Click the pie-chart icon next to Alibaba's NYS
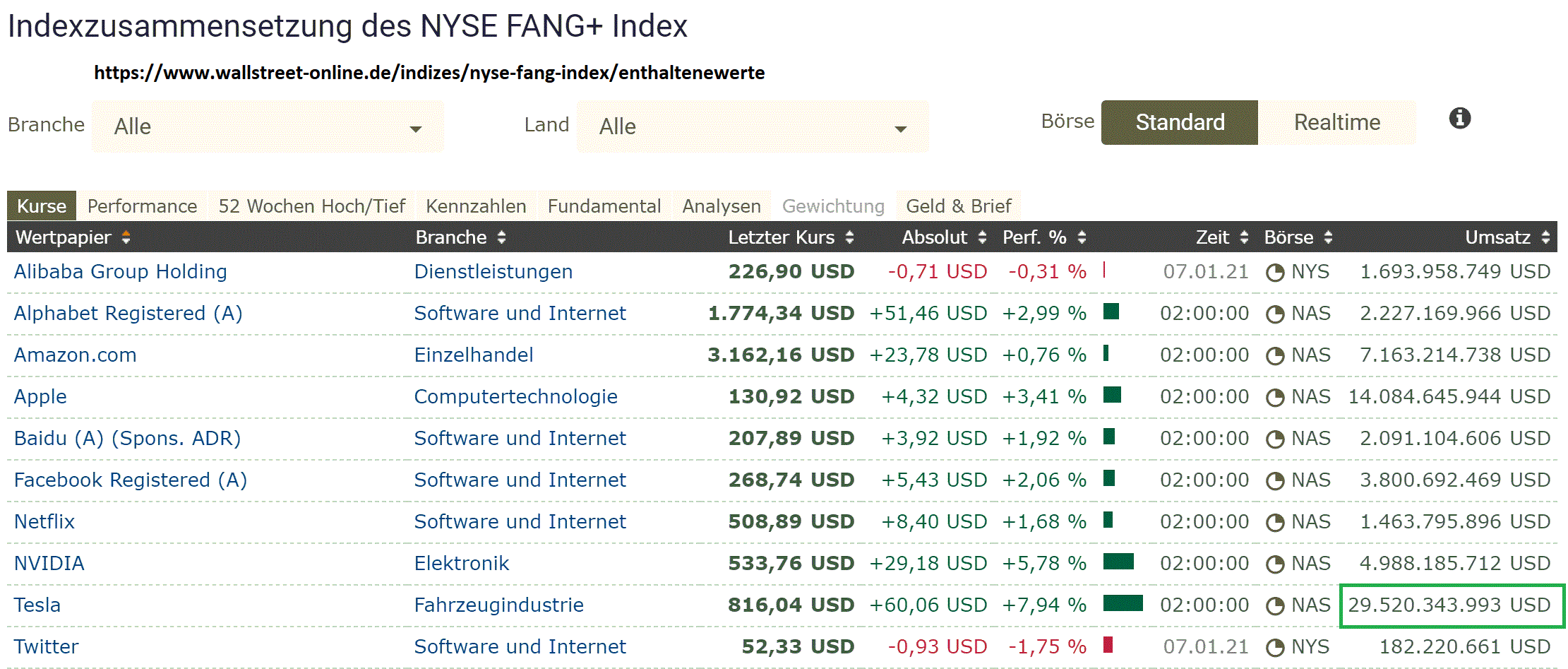Viewport: 1568px width, 669px height. point(1276,271)
